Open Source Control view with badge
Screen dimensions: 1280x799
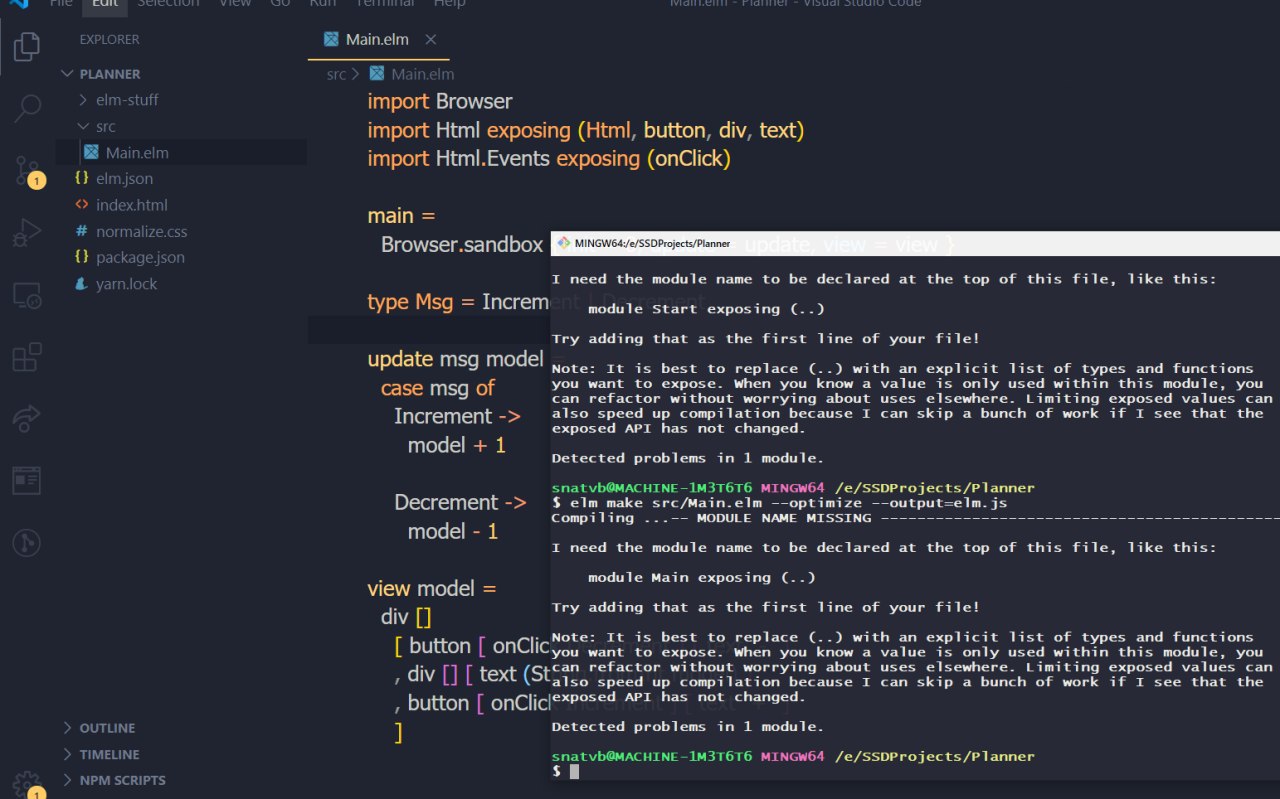[x=27, y=172]
